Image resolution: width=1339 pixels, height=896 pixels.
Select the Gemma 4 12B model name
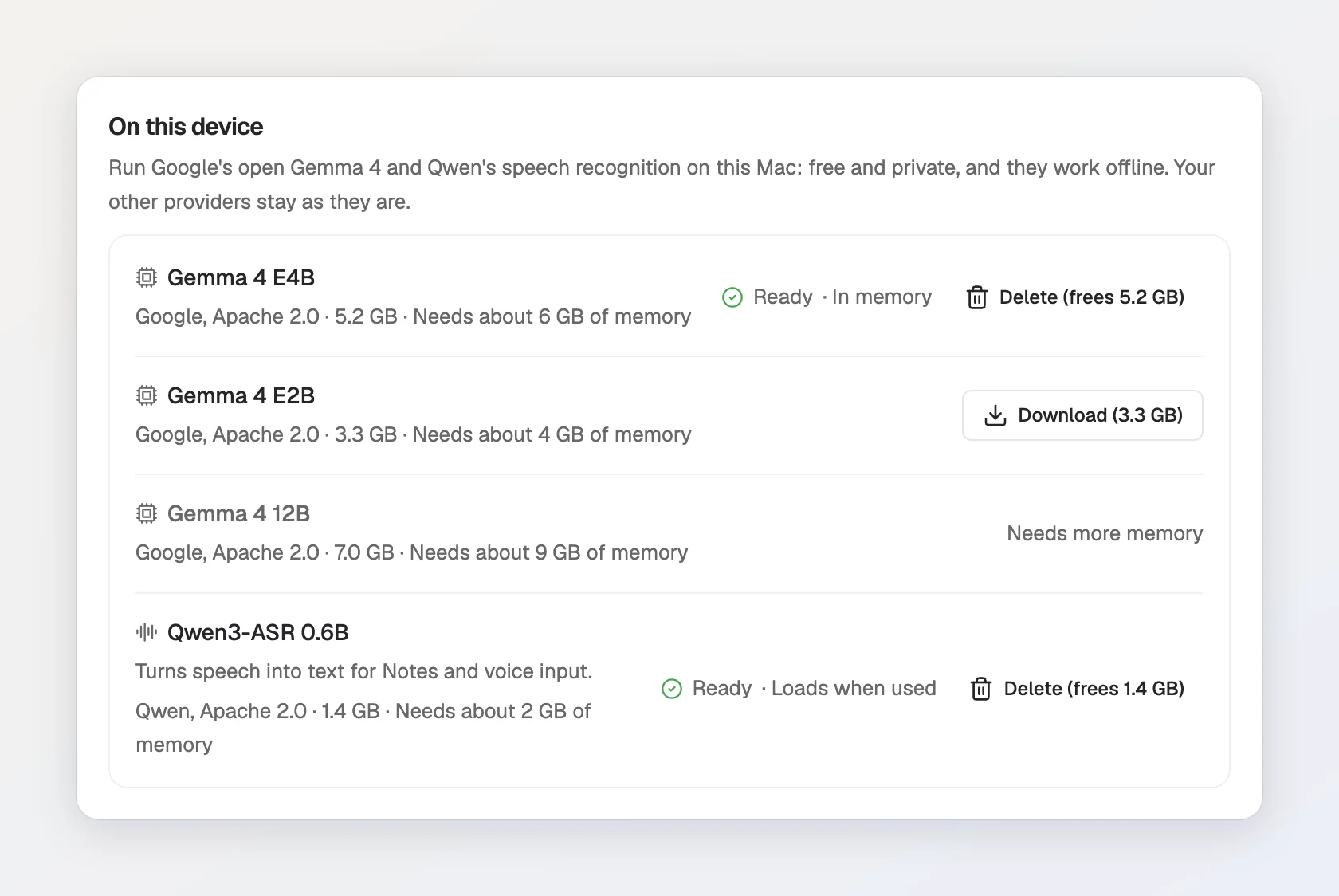click(238, 513)
